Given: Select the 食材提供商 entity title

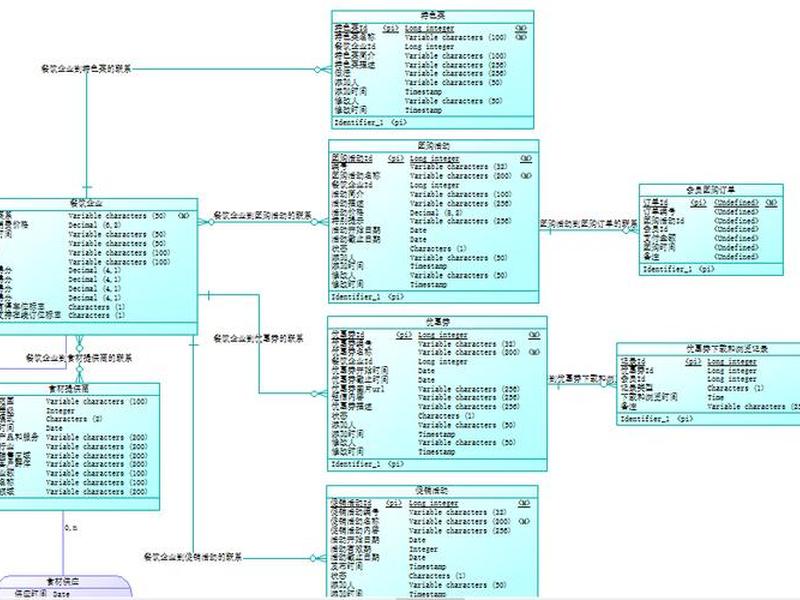Looking at the screenshot, I should point(68,389).
